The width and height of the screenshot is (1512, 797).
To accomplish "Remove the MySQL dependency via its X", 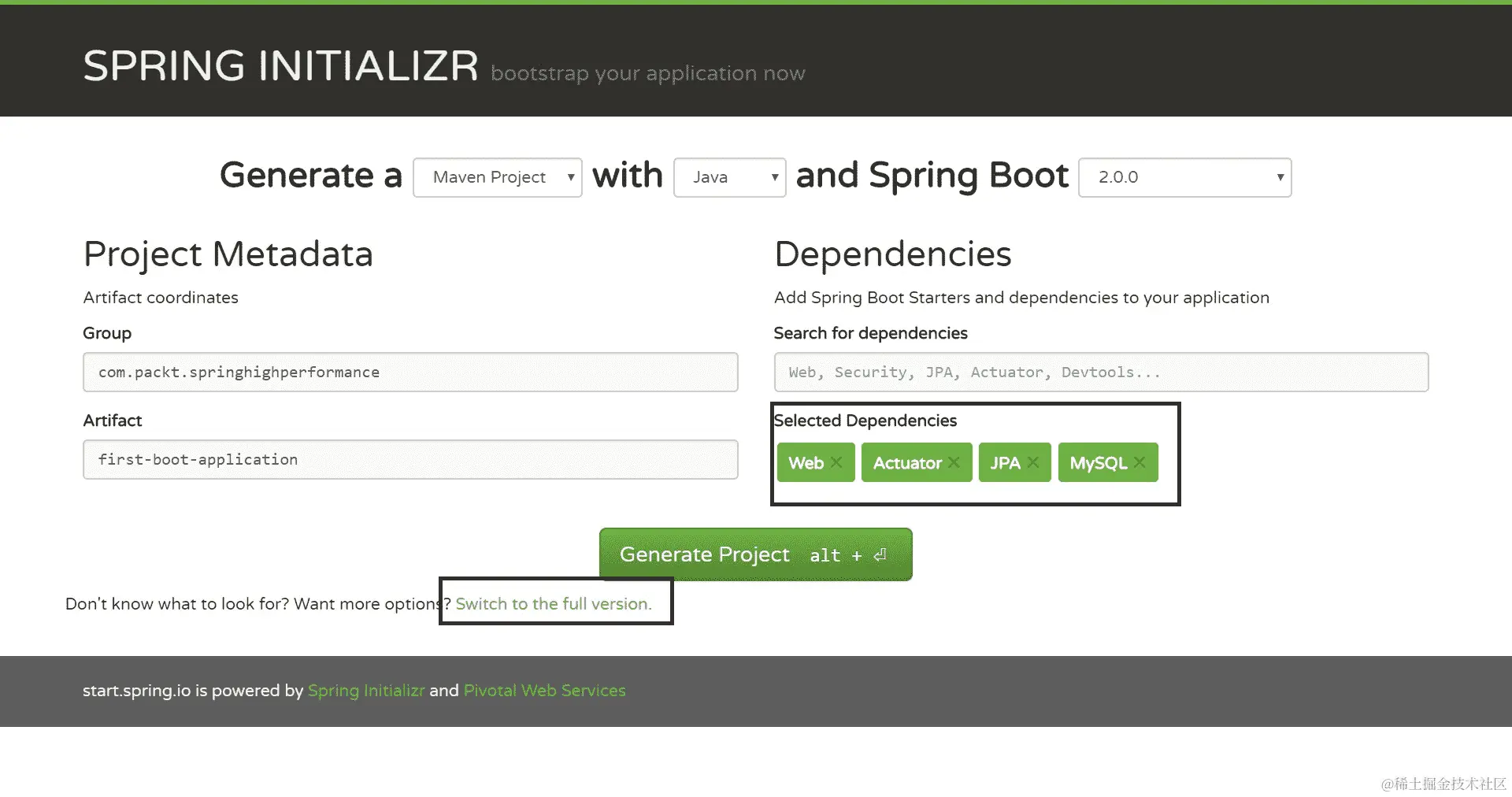I will 1140,462.
